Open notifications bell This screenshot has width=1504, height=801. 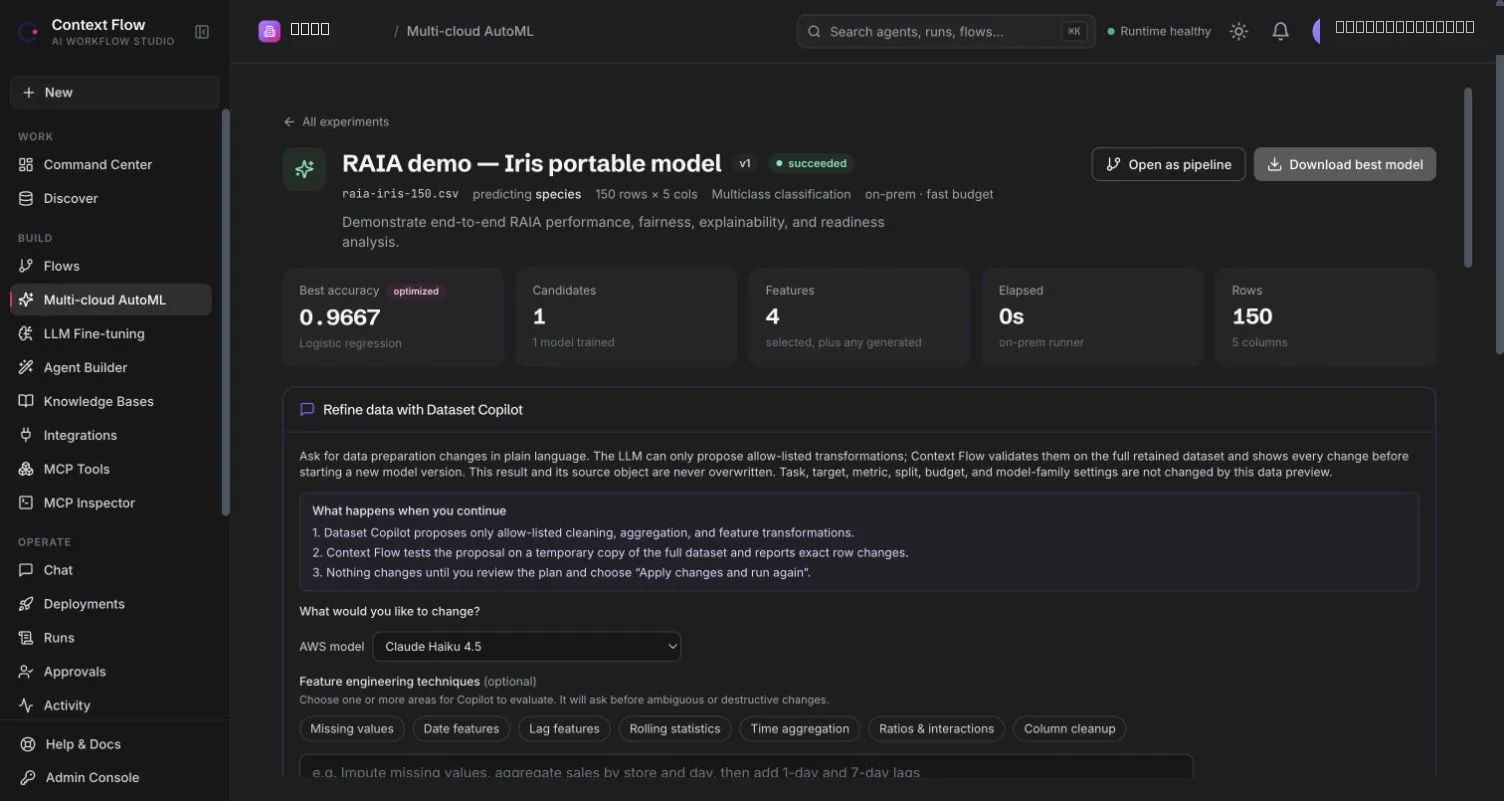[x=1280, y=32]
